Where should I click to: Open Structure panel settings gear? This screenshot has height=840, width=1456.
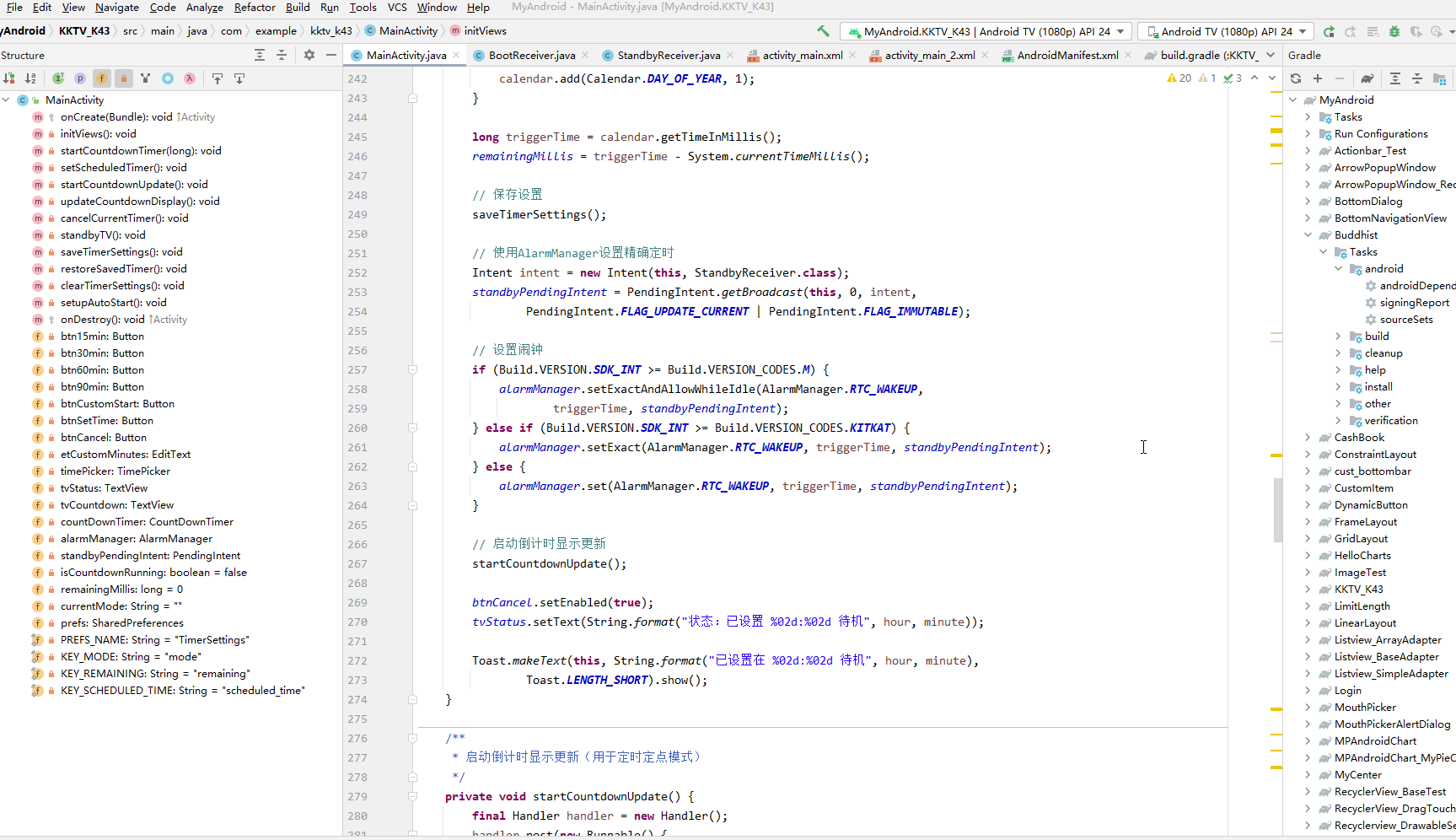(x=309, y=55)
